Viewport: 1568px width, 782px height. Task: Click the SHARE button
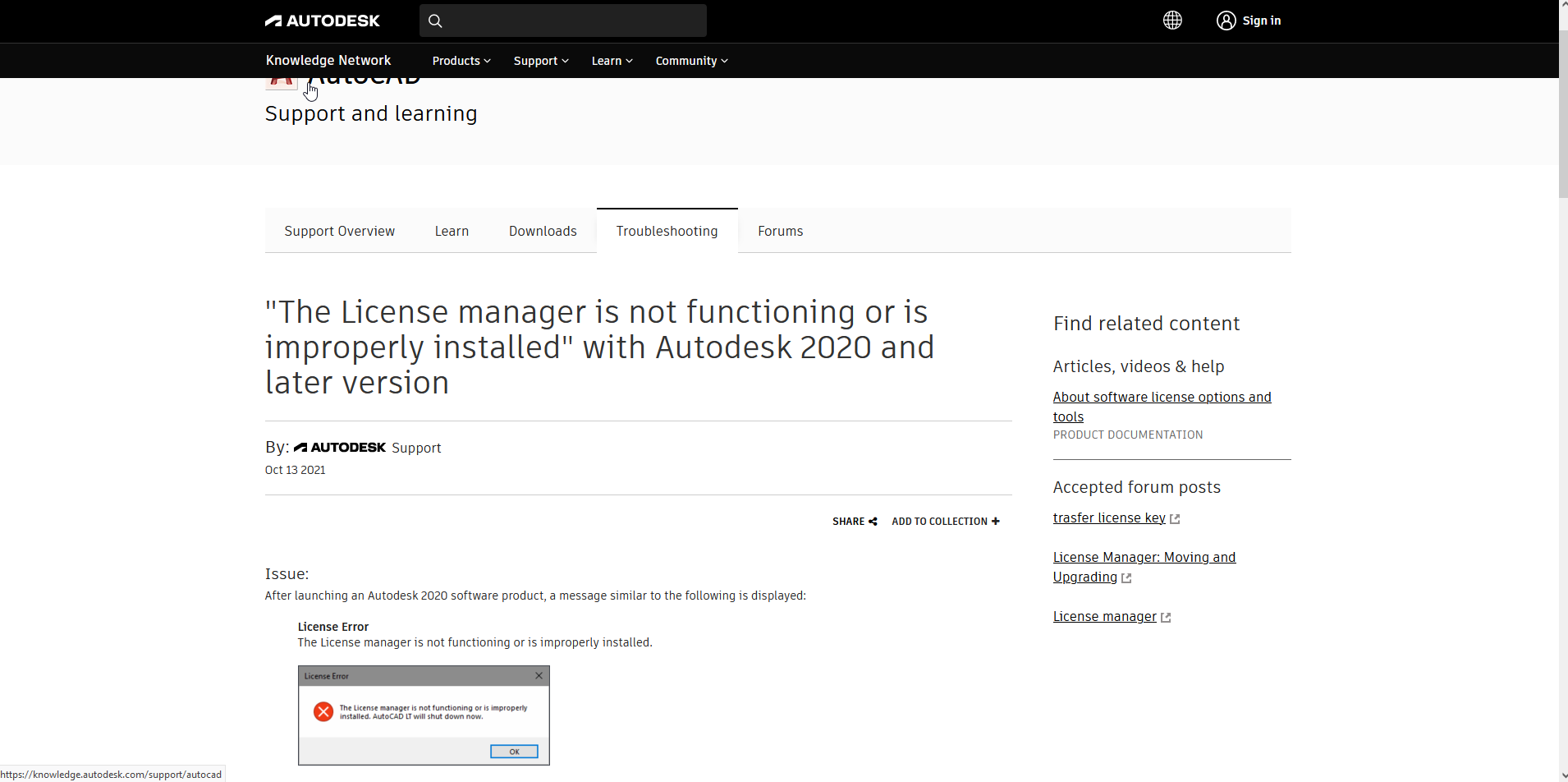[855, 522]
